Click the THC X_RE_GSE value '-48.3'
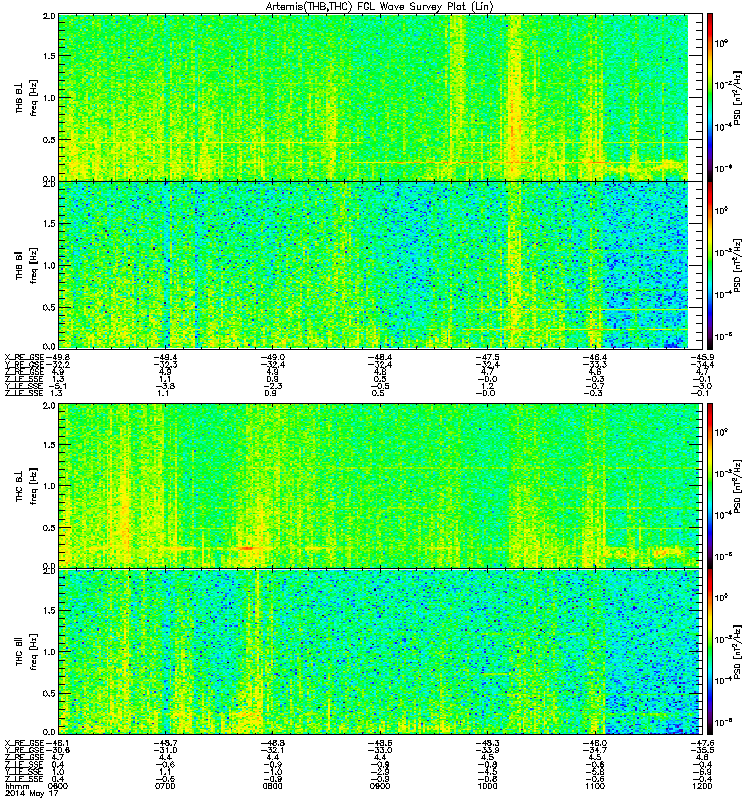This screenshot has height=800, width=750. tap(486, 743)
